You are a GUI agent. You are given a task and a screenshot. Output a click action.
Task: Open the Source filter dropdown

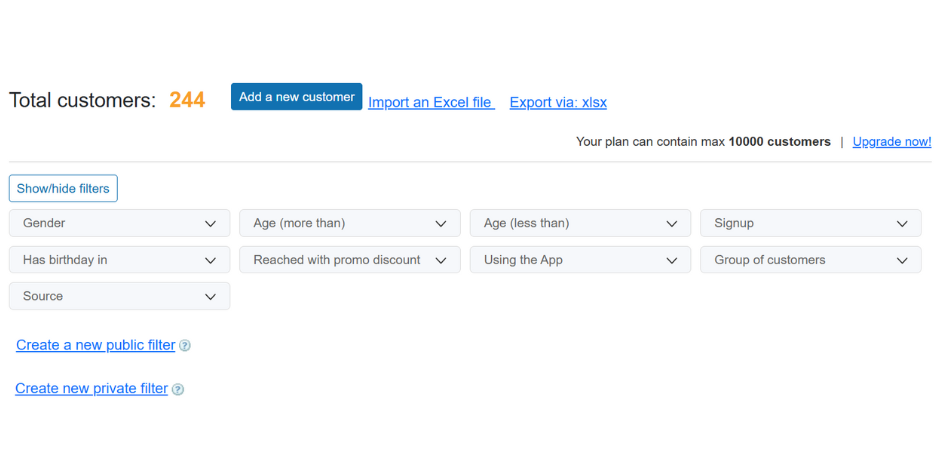click(x=119, y=296)
